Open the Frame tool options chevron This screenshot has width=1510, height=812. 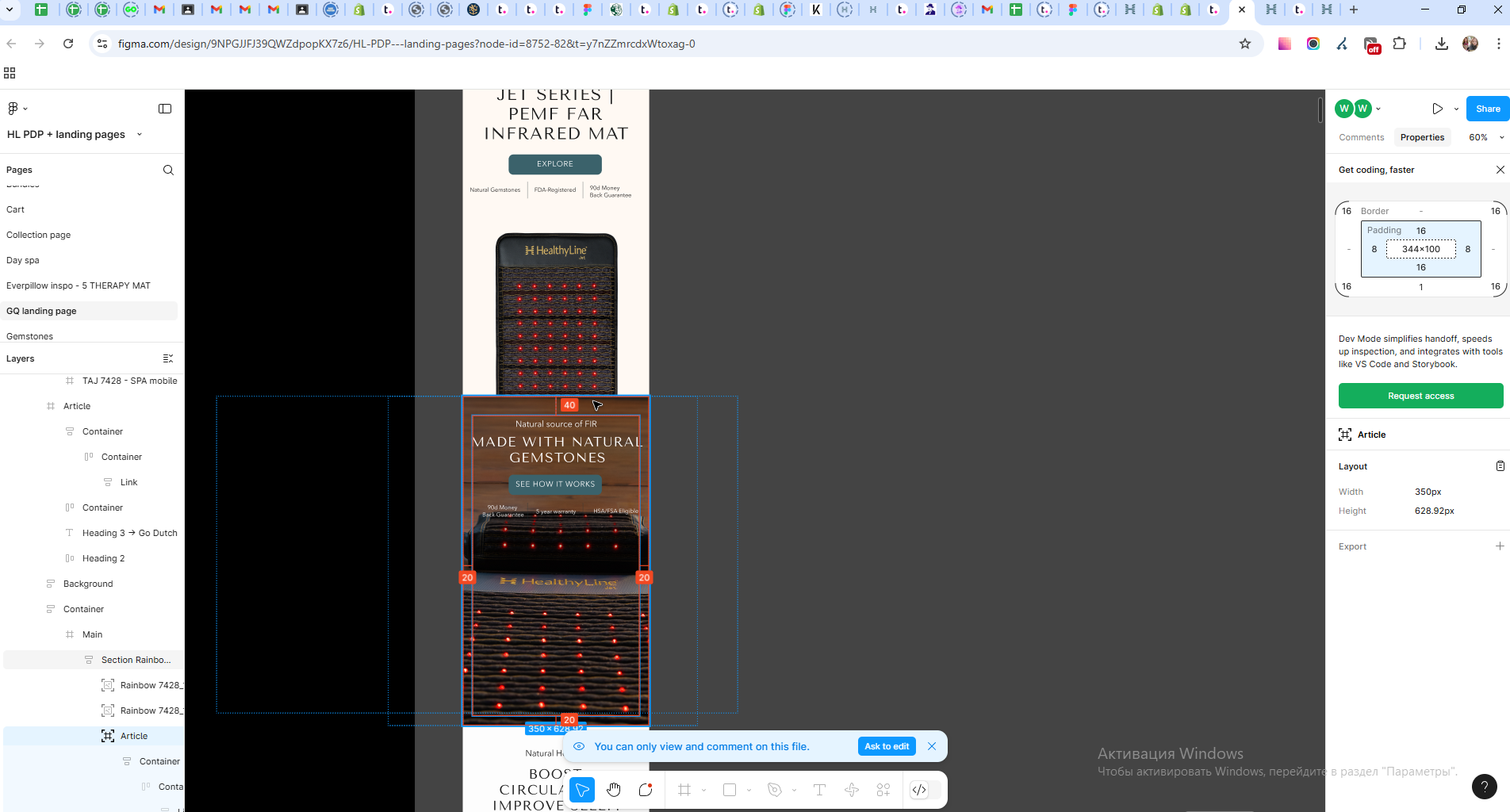pyautogui.click(x=703, y=790)
